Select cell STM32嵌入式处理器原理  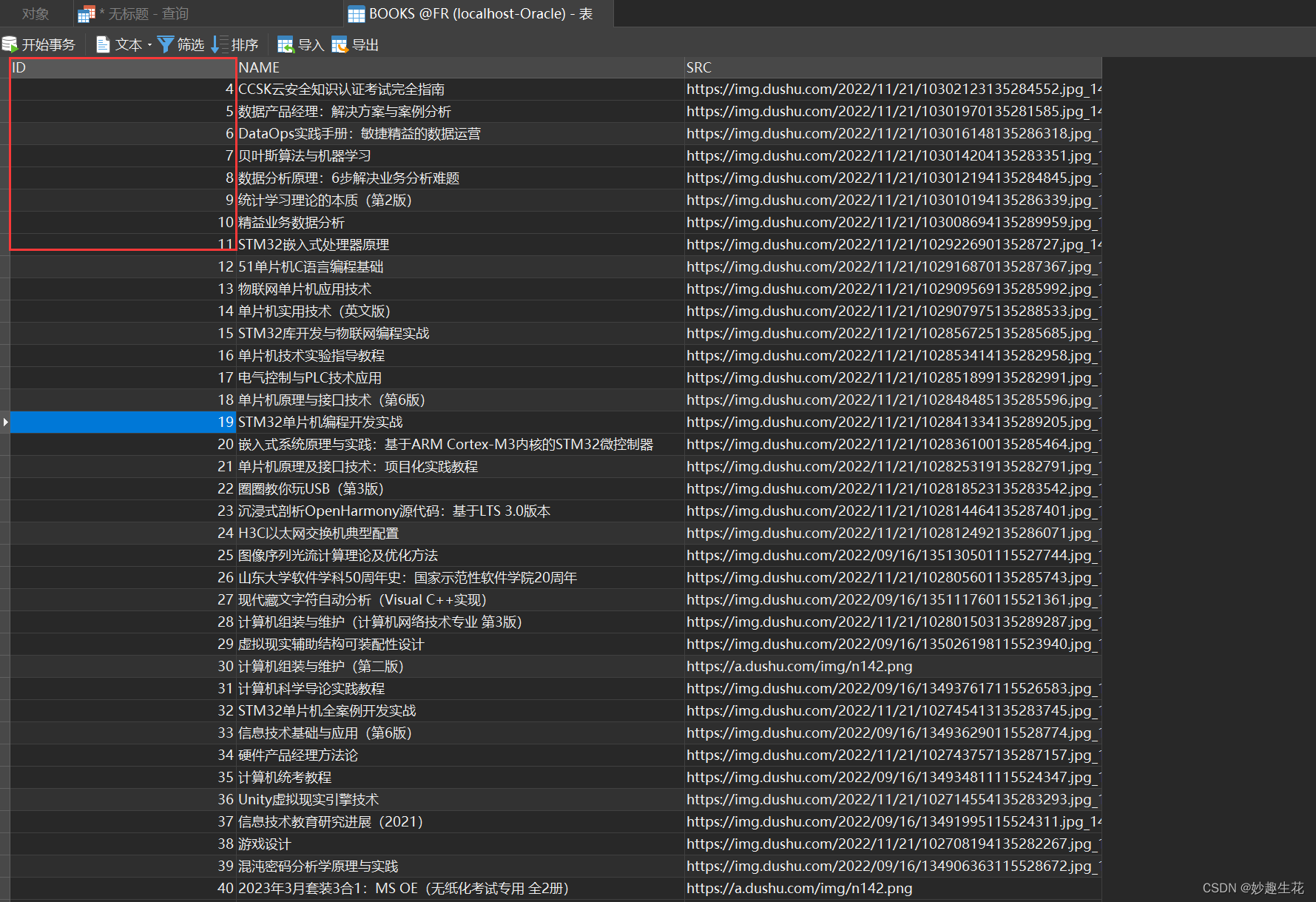[x=460, y=244]
